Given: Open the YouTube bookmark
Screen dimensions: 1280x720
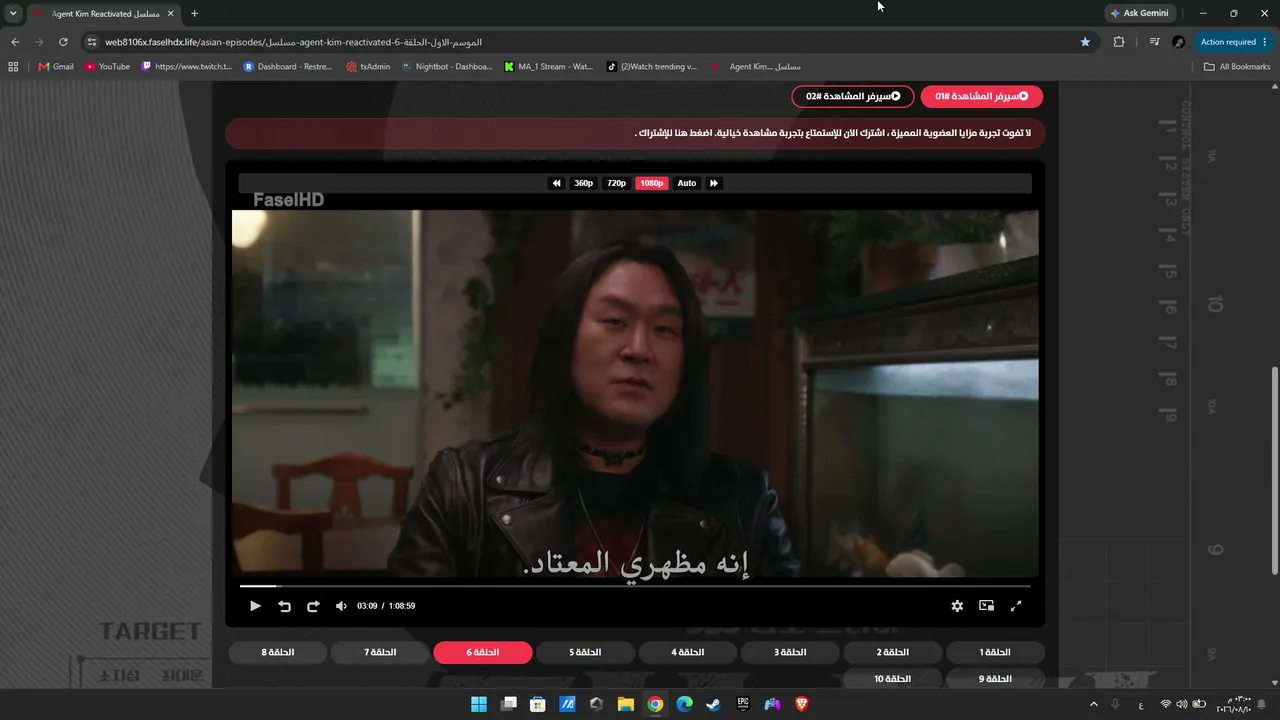Looking at the screenshot, I should coord(108,67).
